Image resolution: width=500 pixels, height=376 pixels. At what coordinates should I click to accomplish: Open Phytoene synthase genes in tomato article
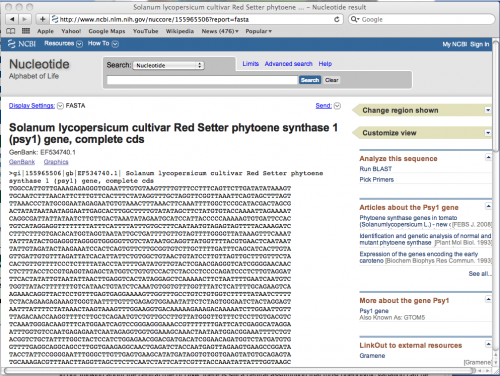[408, 221]
